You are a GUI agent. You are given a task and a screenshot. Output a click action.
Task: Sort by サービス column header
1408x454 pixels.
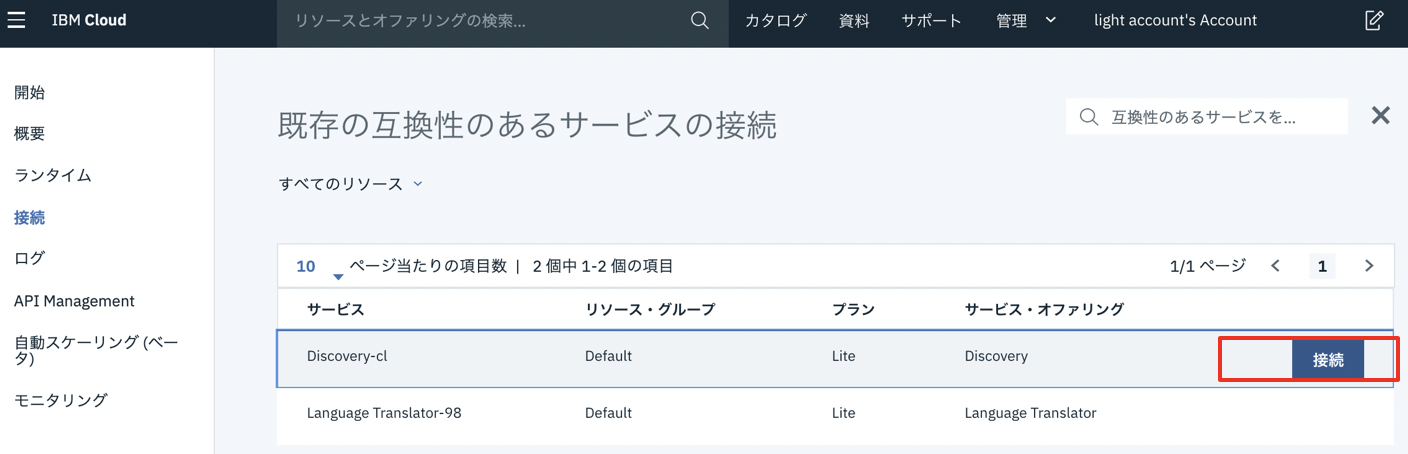[x=336, y=310]
